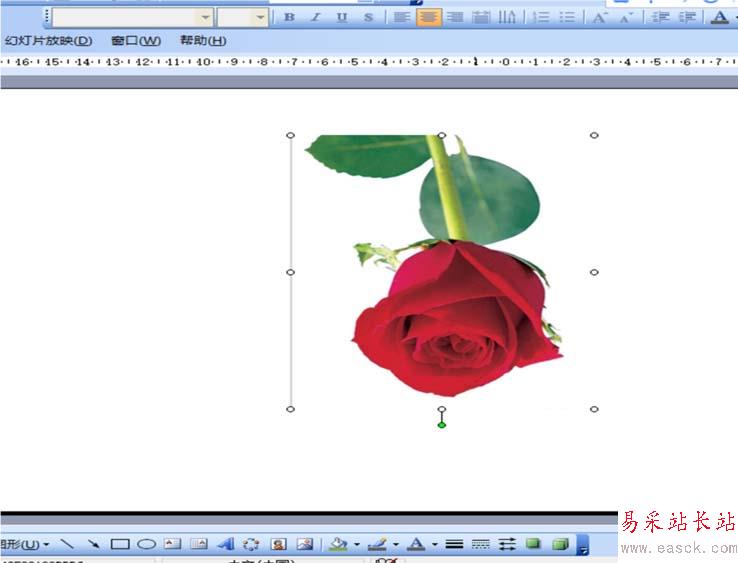738x563 pixels.
Task: Open the font name dropdown list
Action: click(x=205, y=17)
